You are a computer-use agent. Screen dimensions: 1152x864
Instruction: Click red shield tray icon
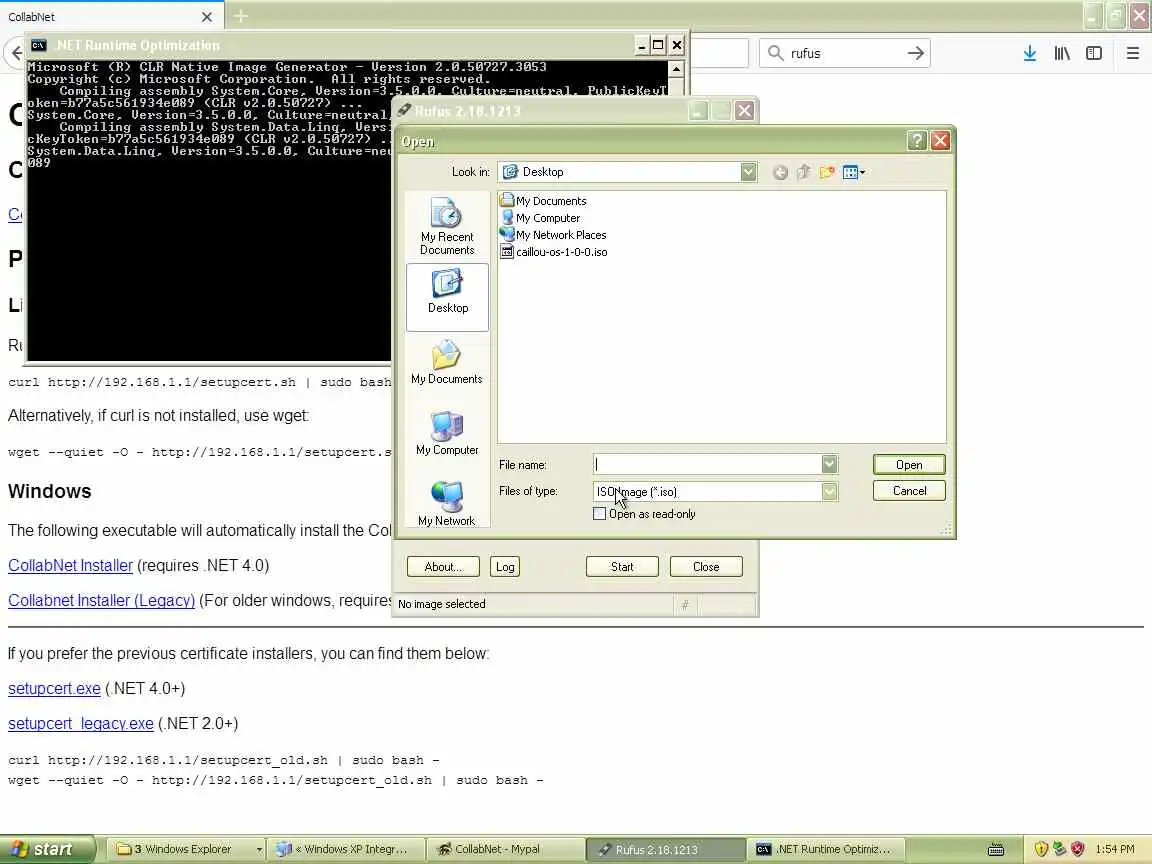1077,849
